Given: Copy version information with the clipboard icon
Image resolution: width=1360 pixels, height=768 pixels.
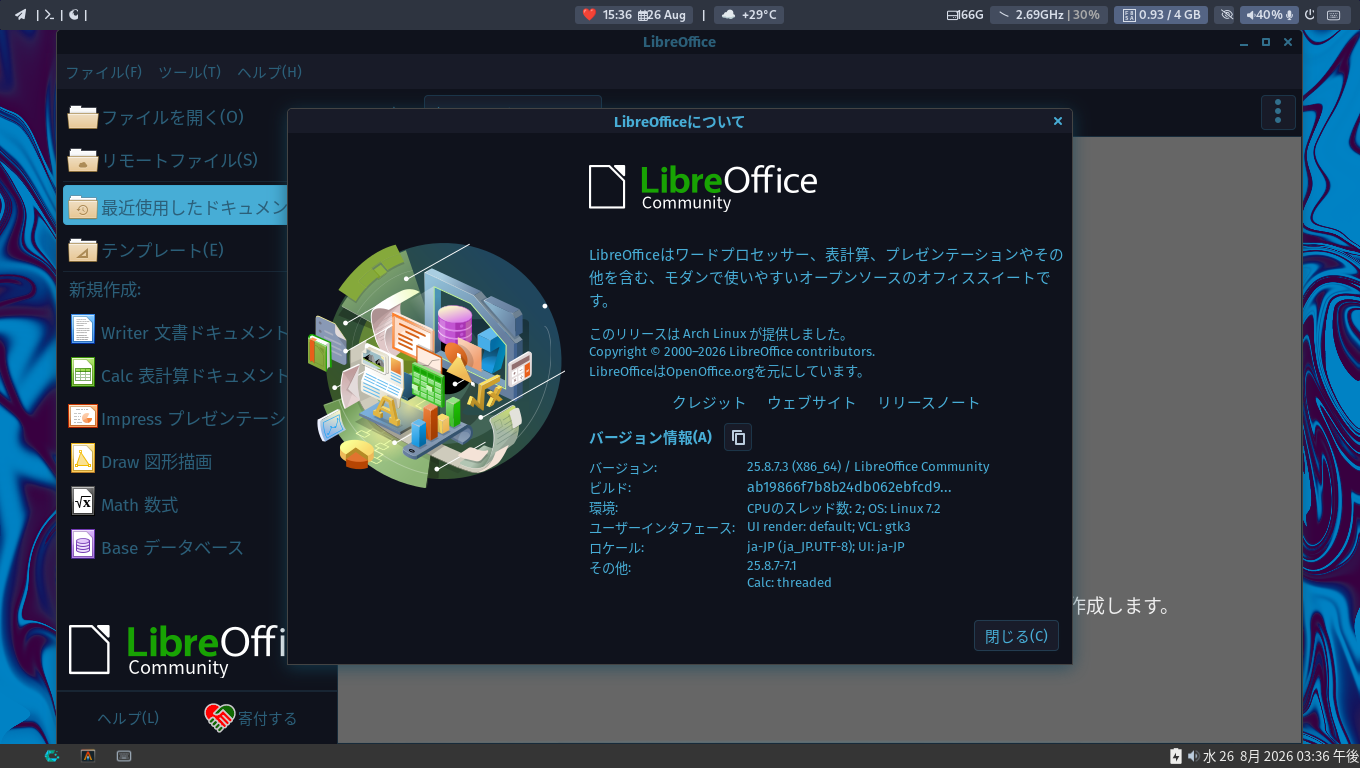Looking at the screenshot, I should tap(738, 437).
